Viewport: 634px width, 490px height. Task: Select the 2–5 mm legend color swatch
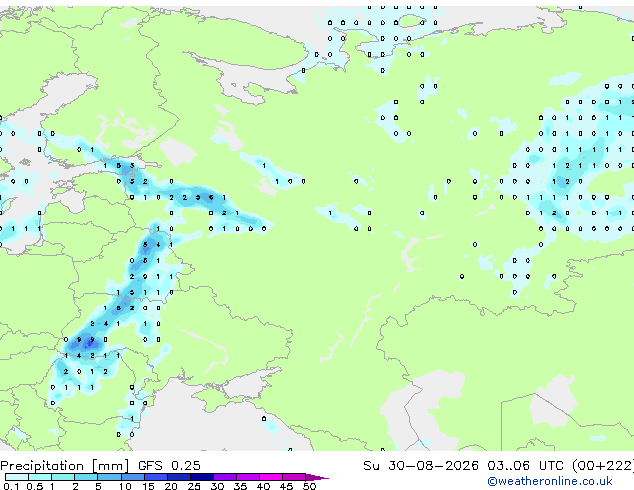coord(86,477)
